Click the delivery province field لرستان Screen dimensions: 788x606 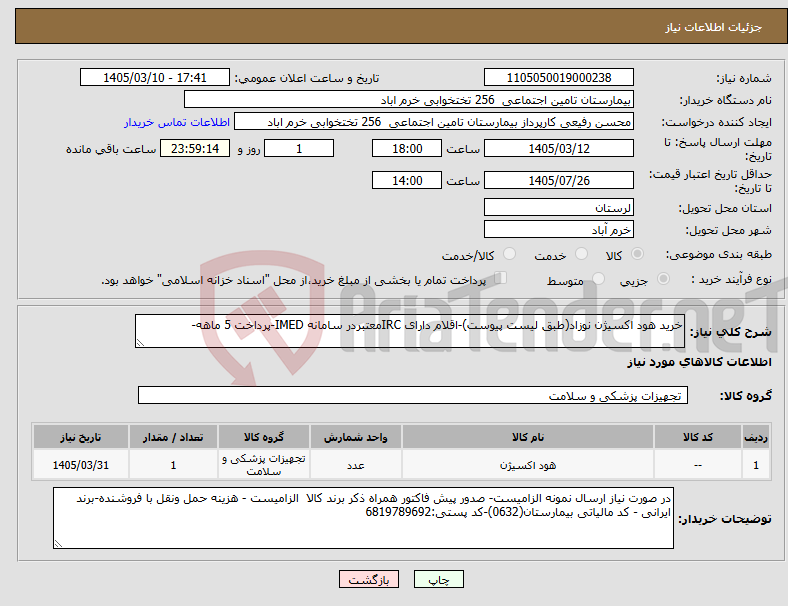[558, 207]
